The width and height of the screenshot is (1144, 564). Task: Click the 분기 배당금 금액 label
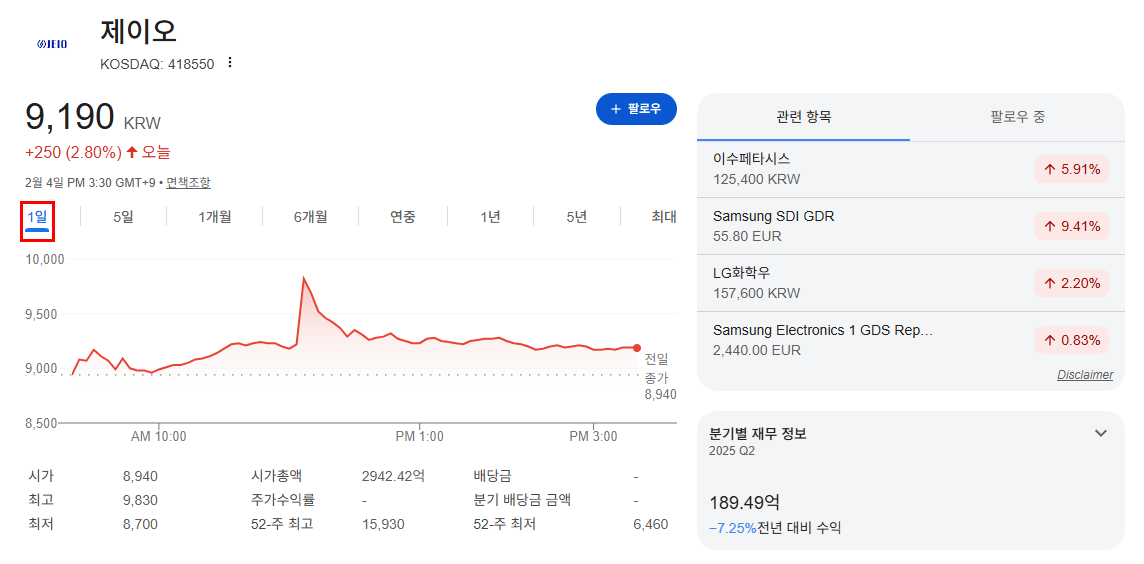pos(522,501)
